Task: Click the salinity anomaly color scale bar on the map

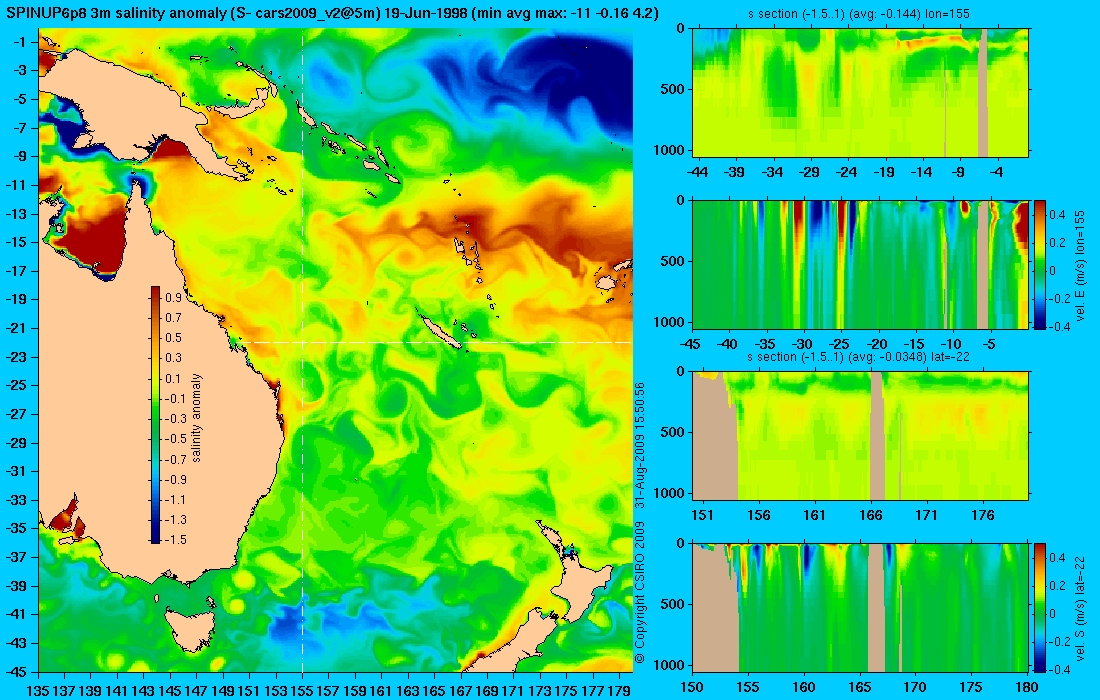Action: coord(155,415)
